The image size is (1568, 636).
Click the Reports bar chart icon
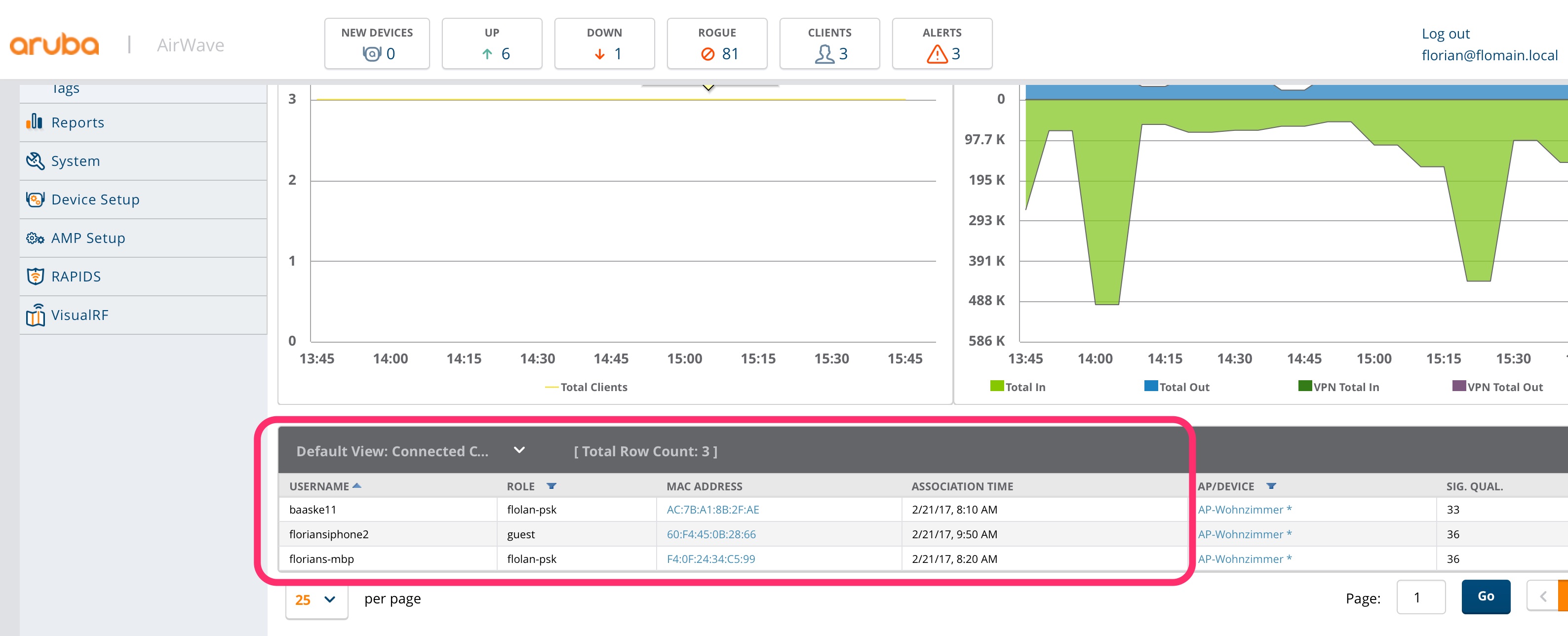(x=34, y=122)
